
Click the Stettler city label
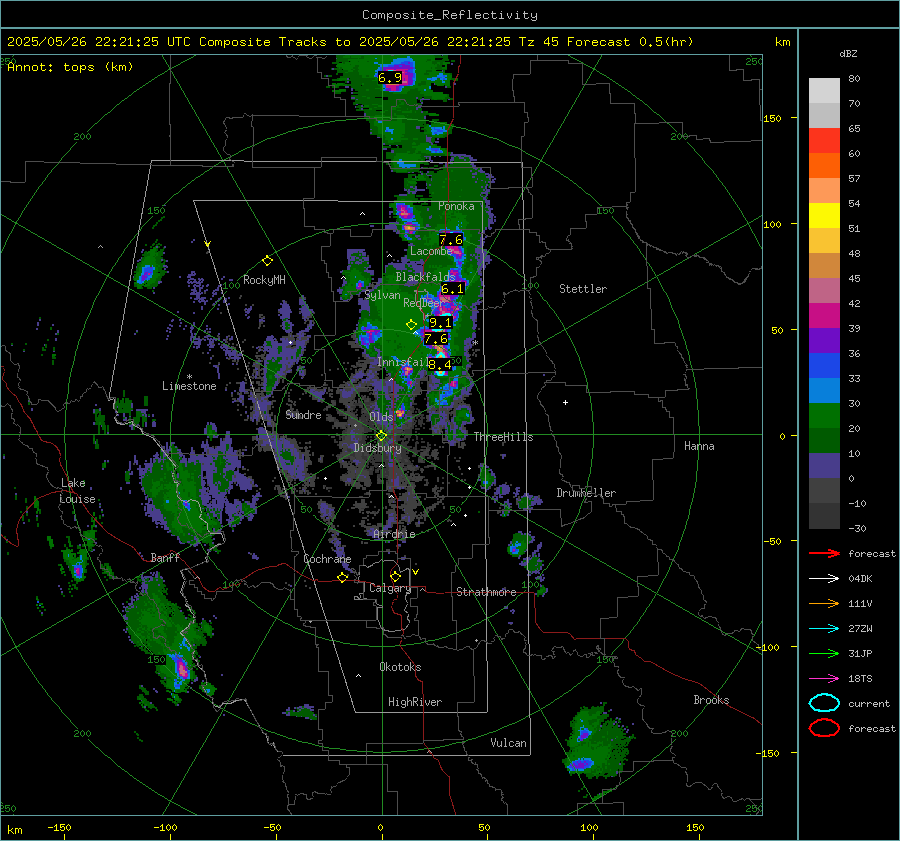click(x=583, y=289)
